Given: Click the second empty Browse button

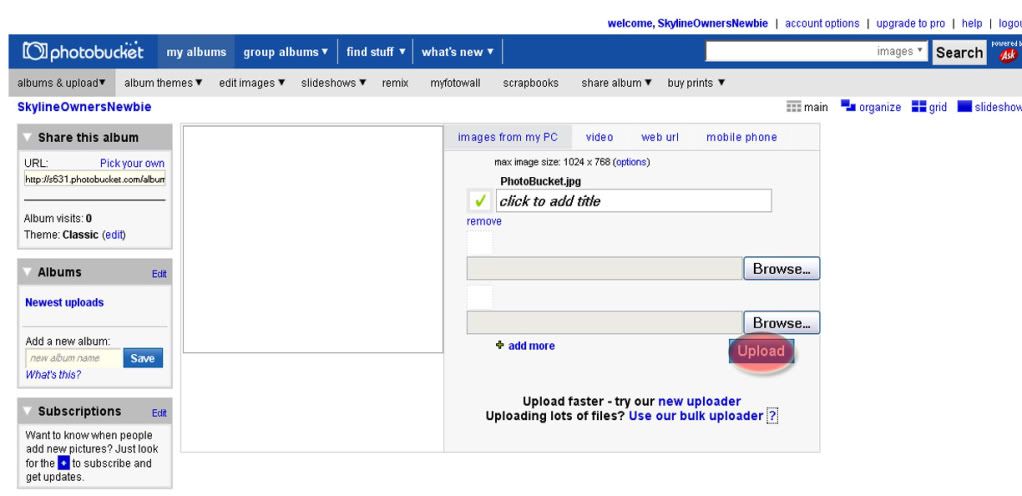Looking at the screenshot, I should point(781,323).
